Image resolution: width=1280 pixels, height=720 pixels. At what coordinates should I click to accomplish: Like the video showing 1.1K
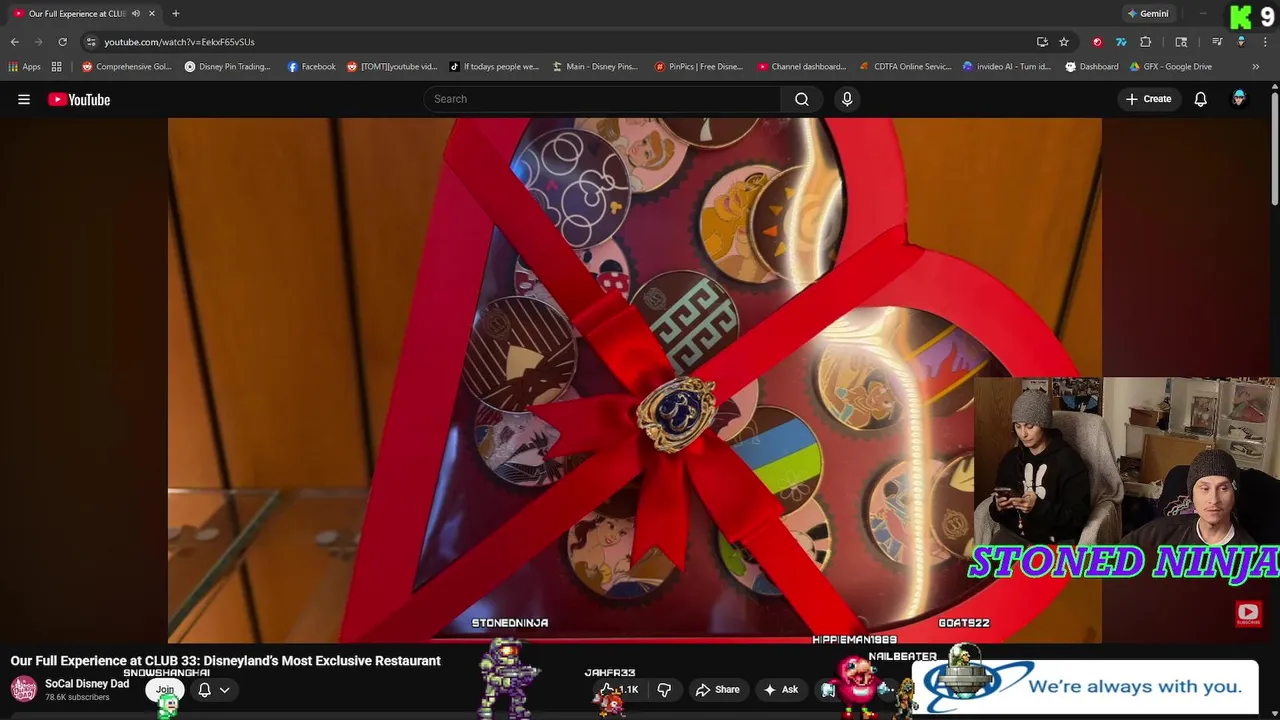620,689
